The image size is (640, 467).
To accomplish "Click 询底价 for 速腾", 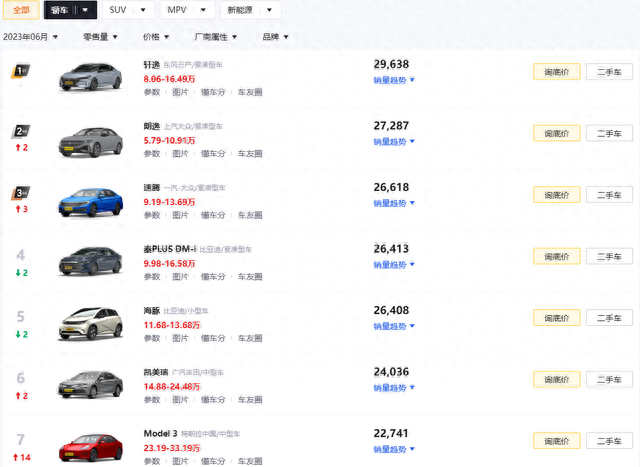I will [x=556, y=195].
